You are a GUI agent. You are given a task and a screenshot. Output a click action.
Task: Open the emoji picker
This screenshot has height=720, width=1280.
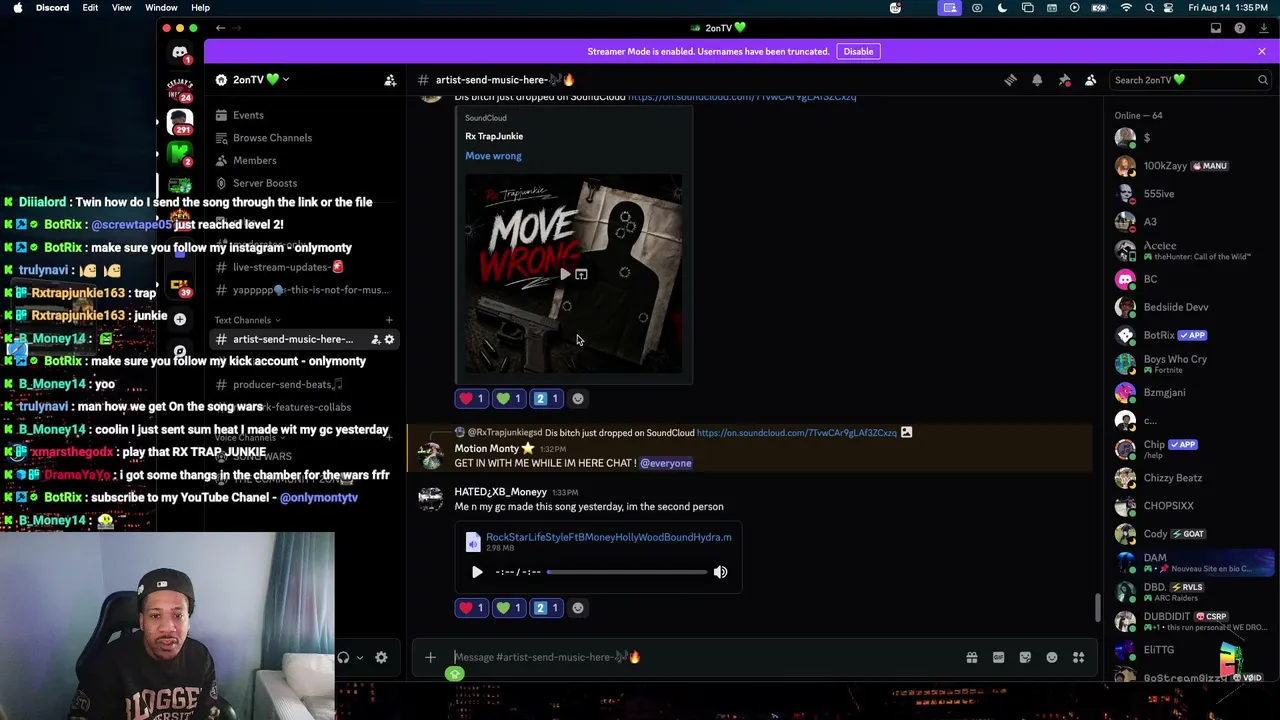tap(1052, 657)
